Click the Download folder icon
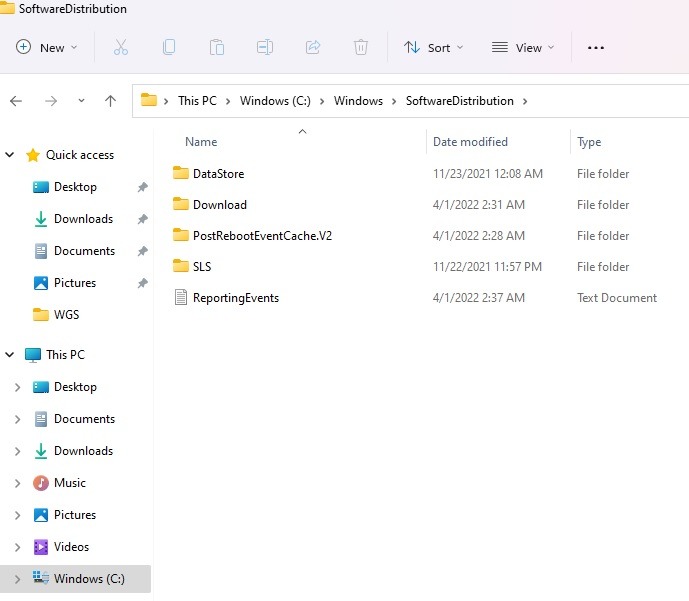This screenshot has width=689, height=601. click(x=181, y=204)
